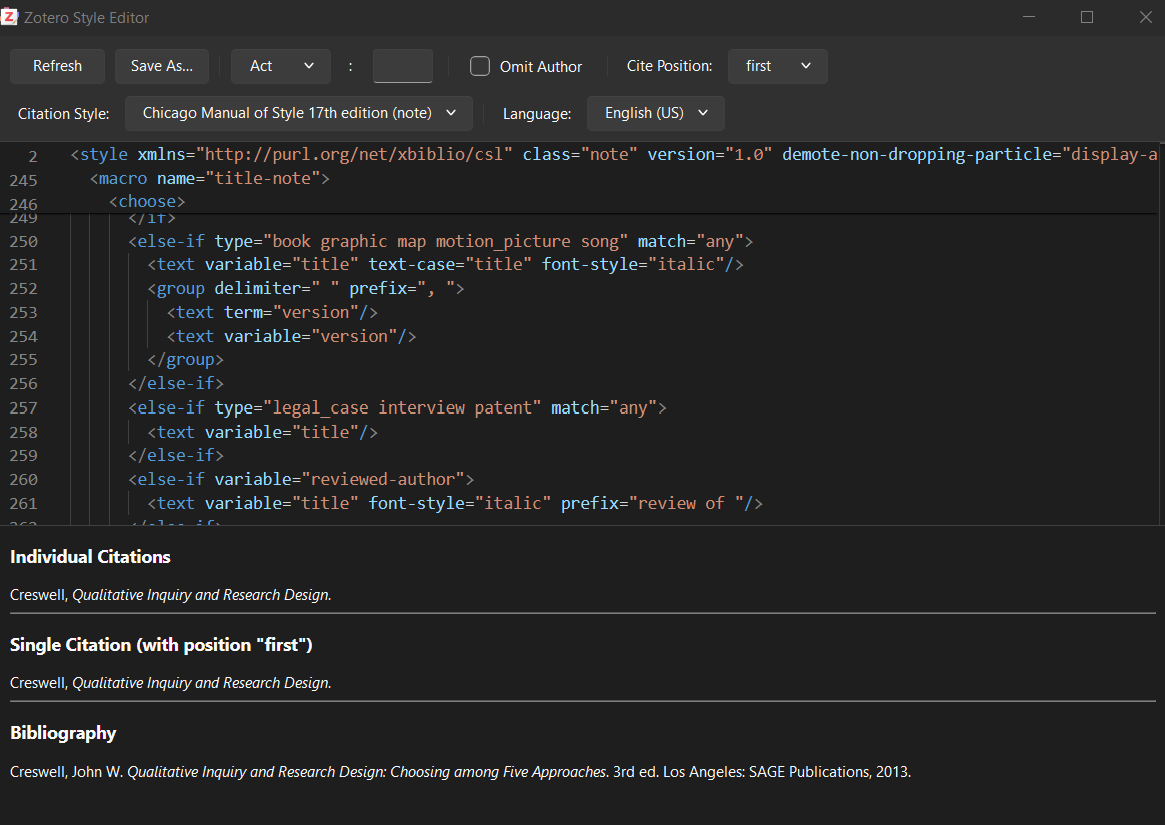Close the Zotero Style Editor window

1146,16
